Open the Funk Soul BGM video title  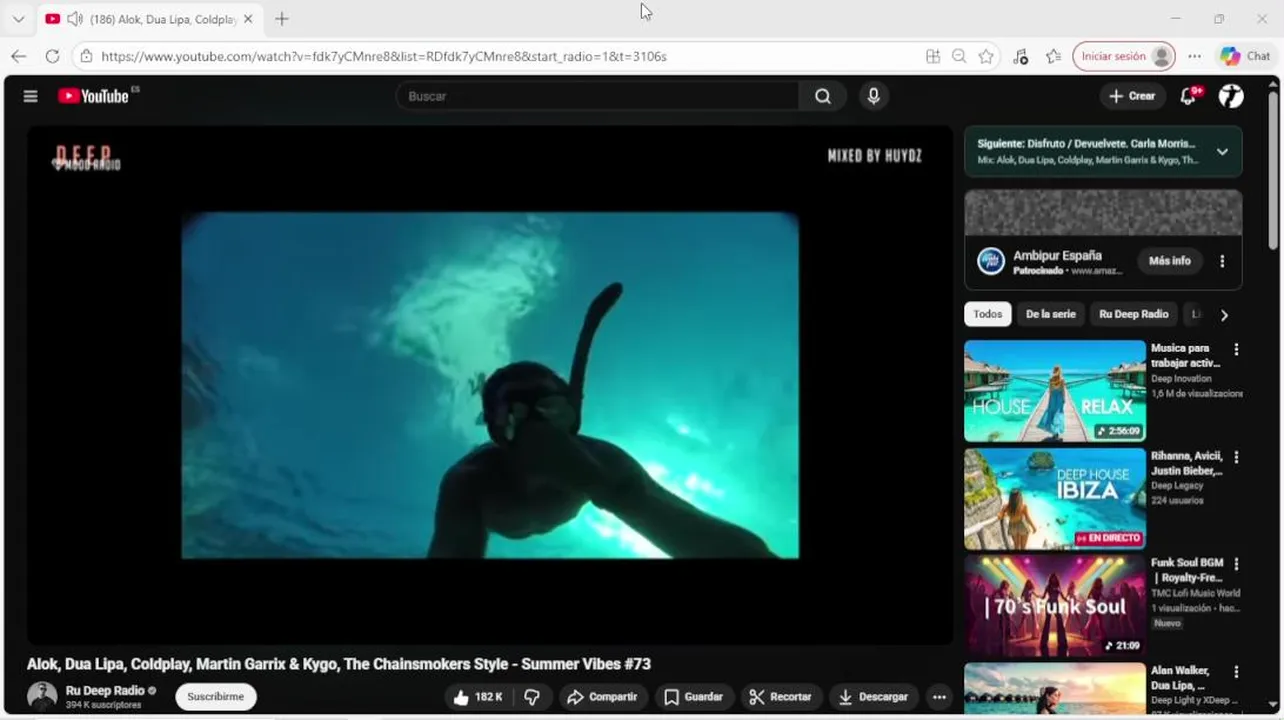click(x=1187, y=570)
